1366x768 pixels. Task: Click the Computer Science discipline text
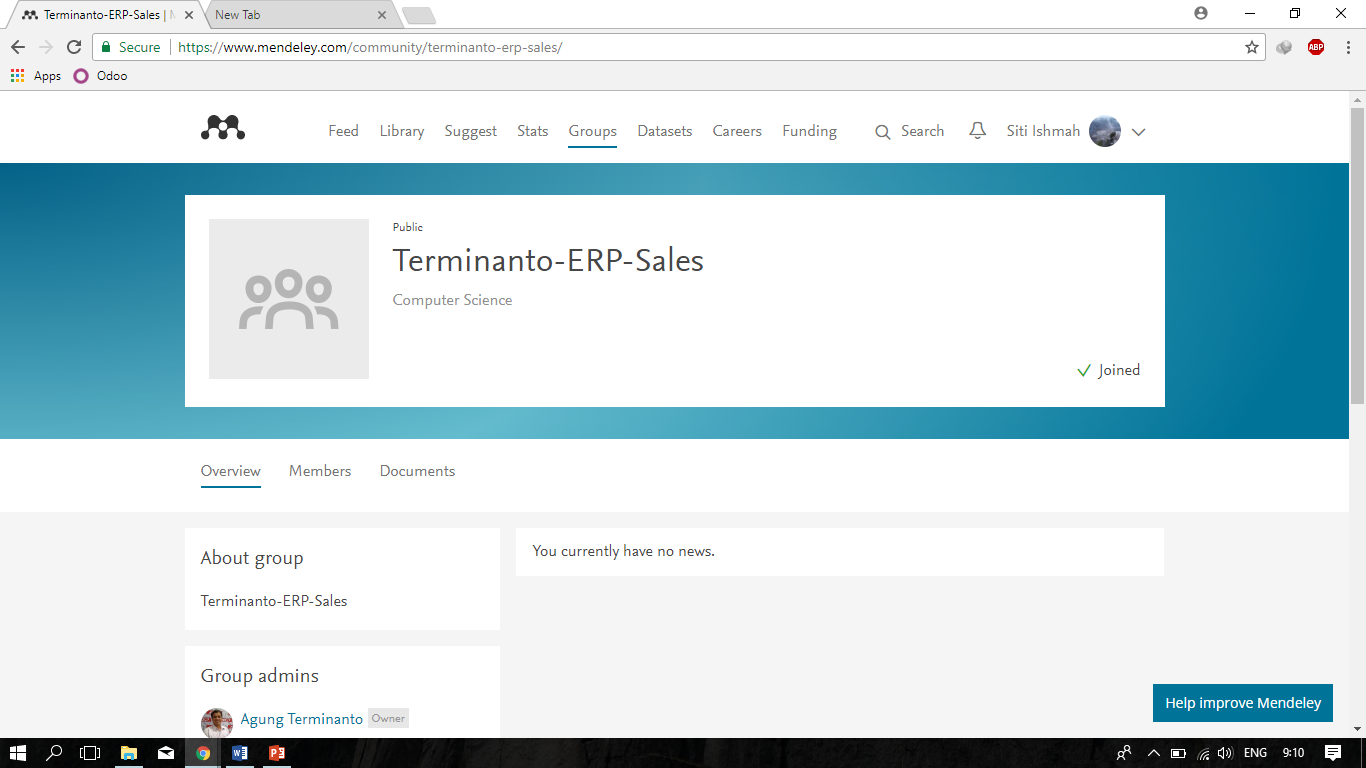tap(452, 300)
